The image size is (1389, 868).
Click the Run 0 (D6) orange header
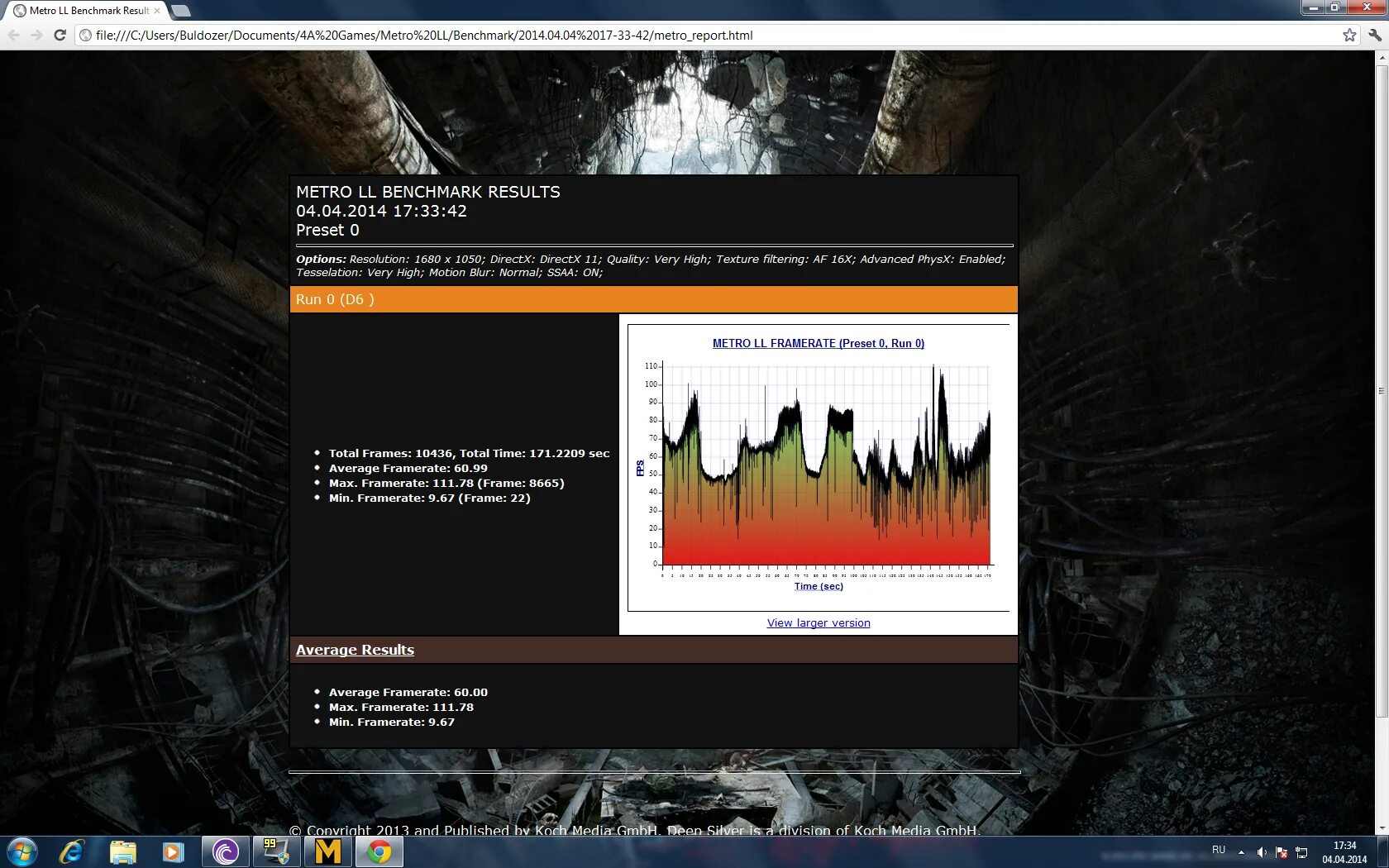click(x=653, y=299)
